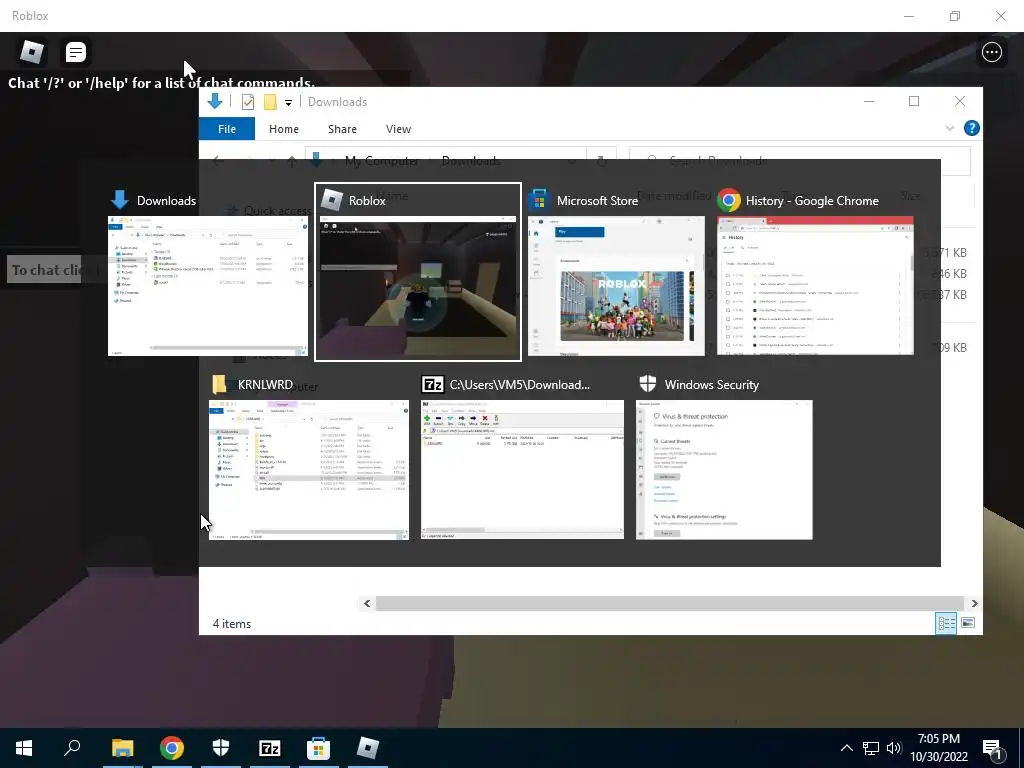Open File Explorer from the taskbar
This screenshot has height=768, width=1024.
pyautogui.click(x=122, y=748)
